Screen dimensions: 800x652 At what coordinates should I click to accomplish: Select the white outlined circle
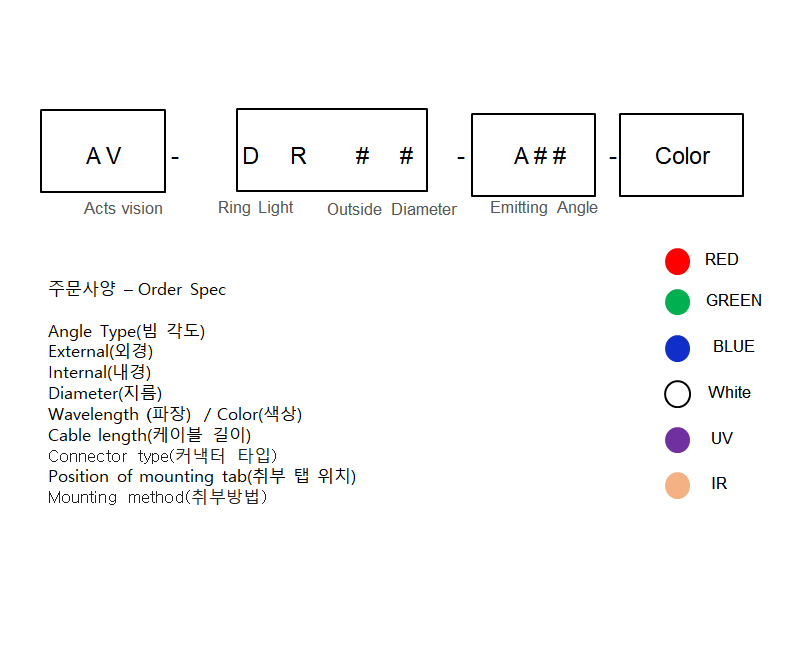tap(677, 394)
